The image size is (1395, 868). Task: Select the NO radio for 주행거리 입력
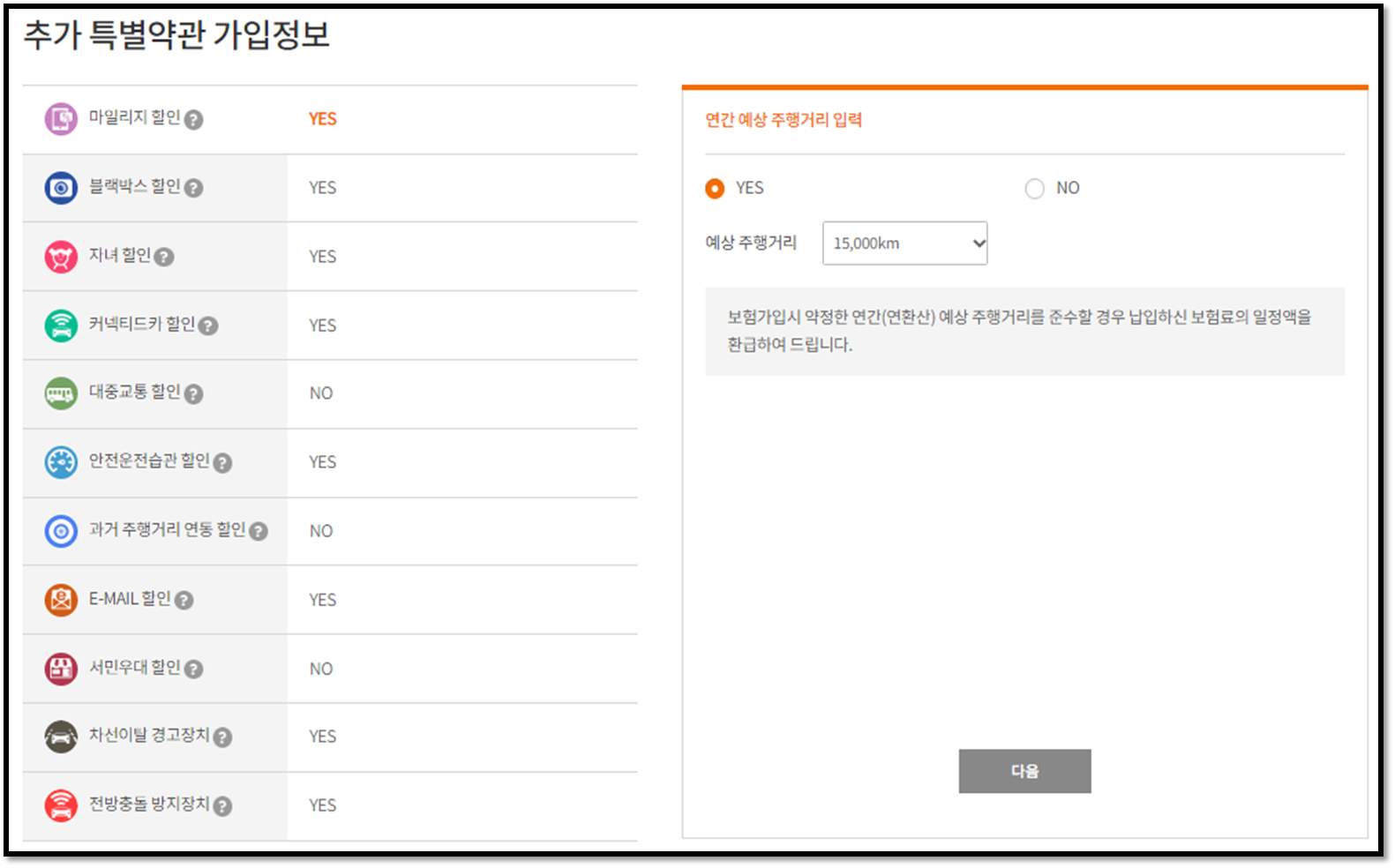point(1034,188)
